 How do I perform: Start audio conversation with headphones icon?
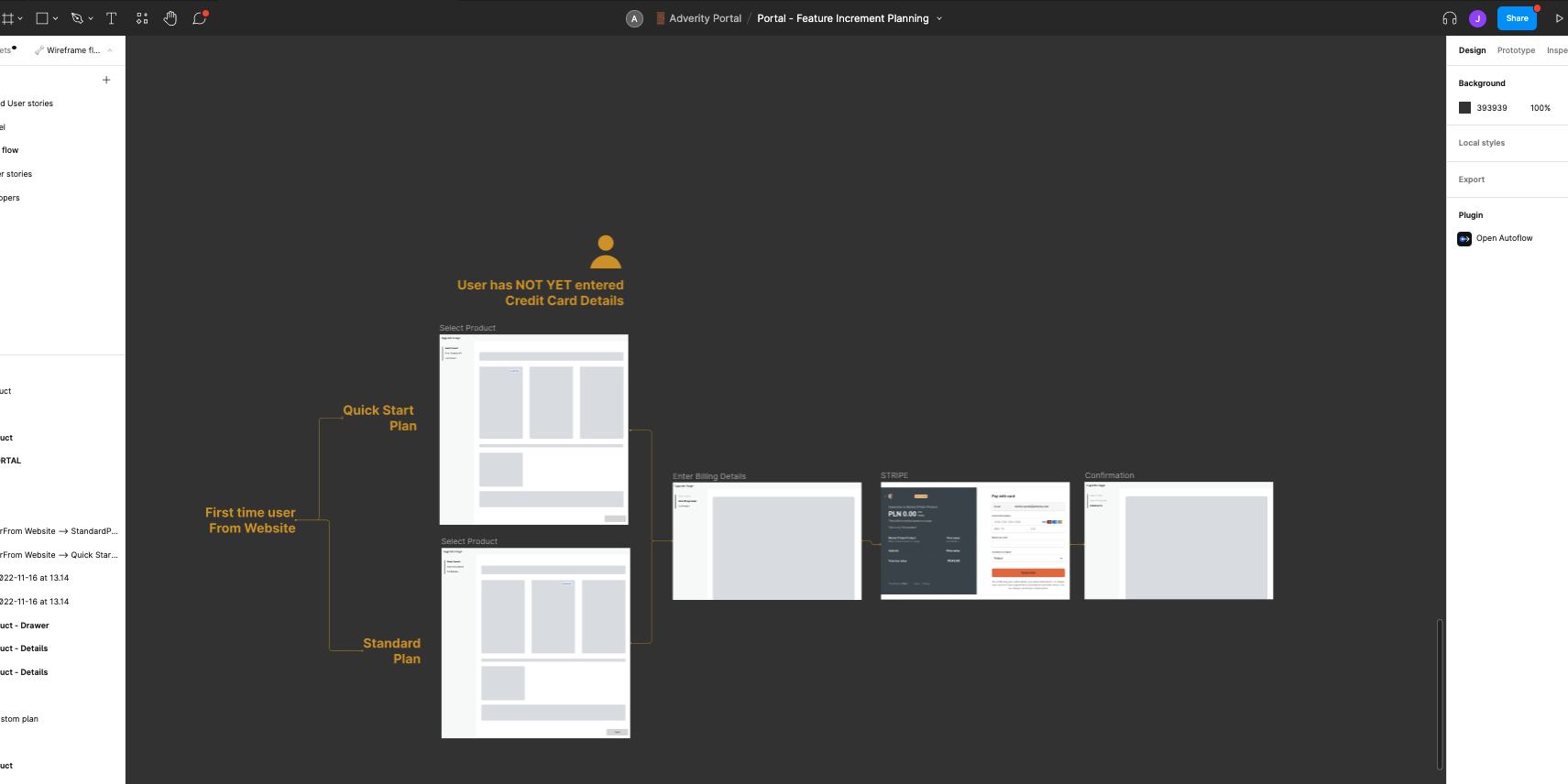coord(1449,18)
